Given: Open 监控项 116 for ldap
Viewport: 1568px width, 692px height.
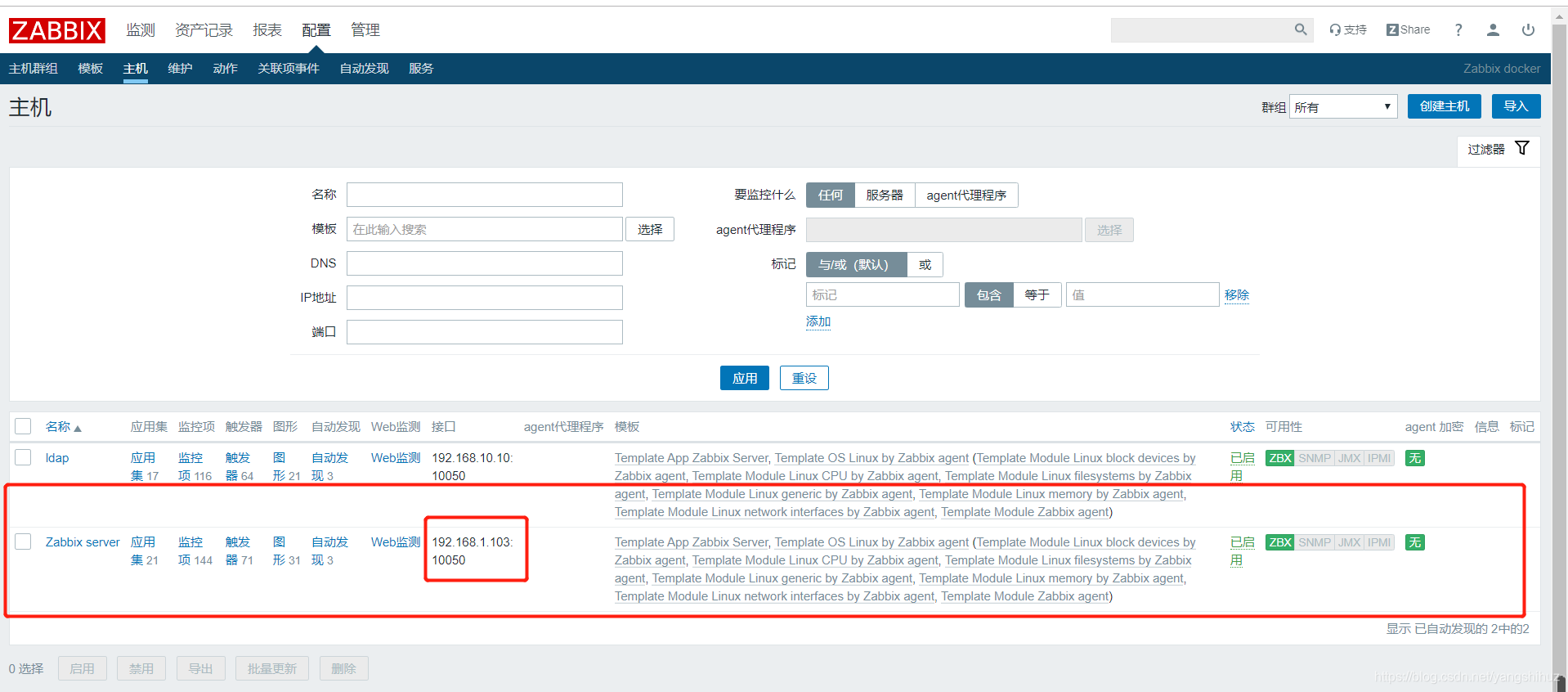Looking at the screenshot, I should pos(195,467).
